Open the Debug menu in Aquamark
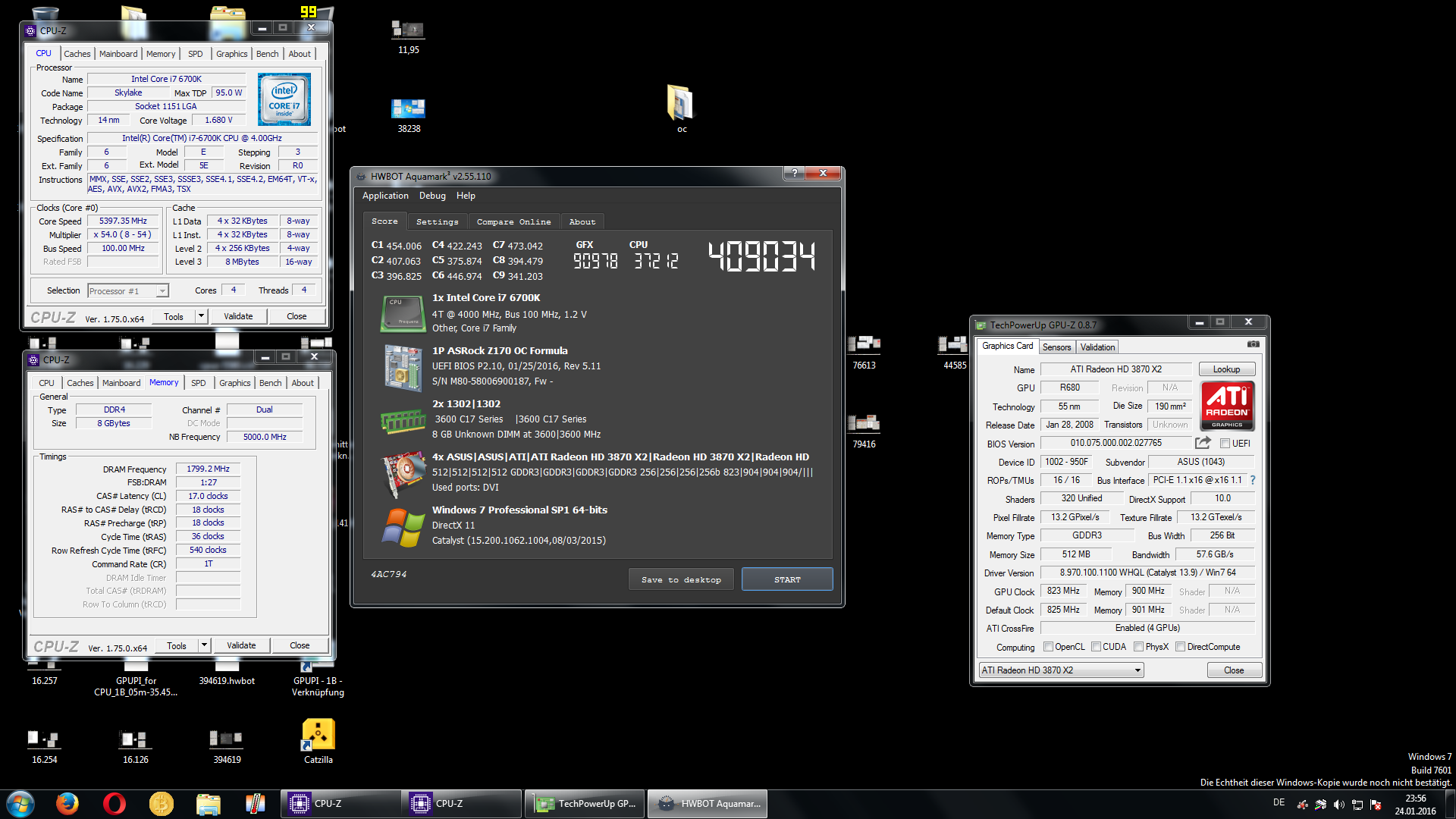This screenshot has width=1456, height=819. (432, 196)
